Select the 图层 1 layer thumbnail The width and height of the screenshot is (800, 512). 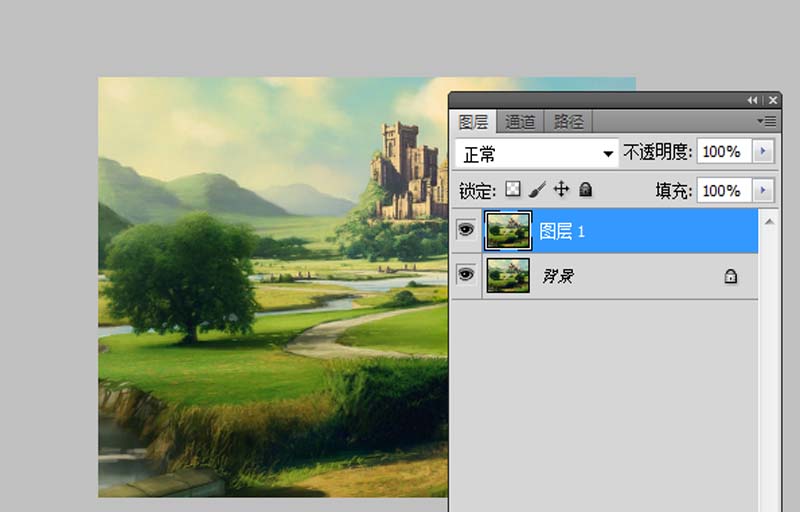(x=508, y=231)
